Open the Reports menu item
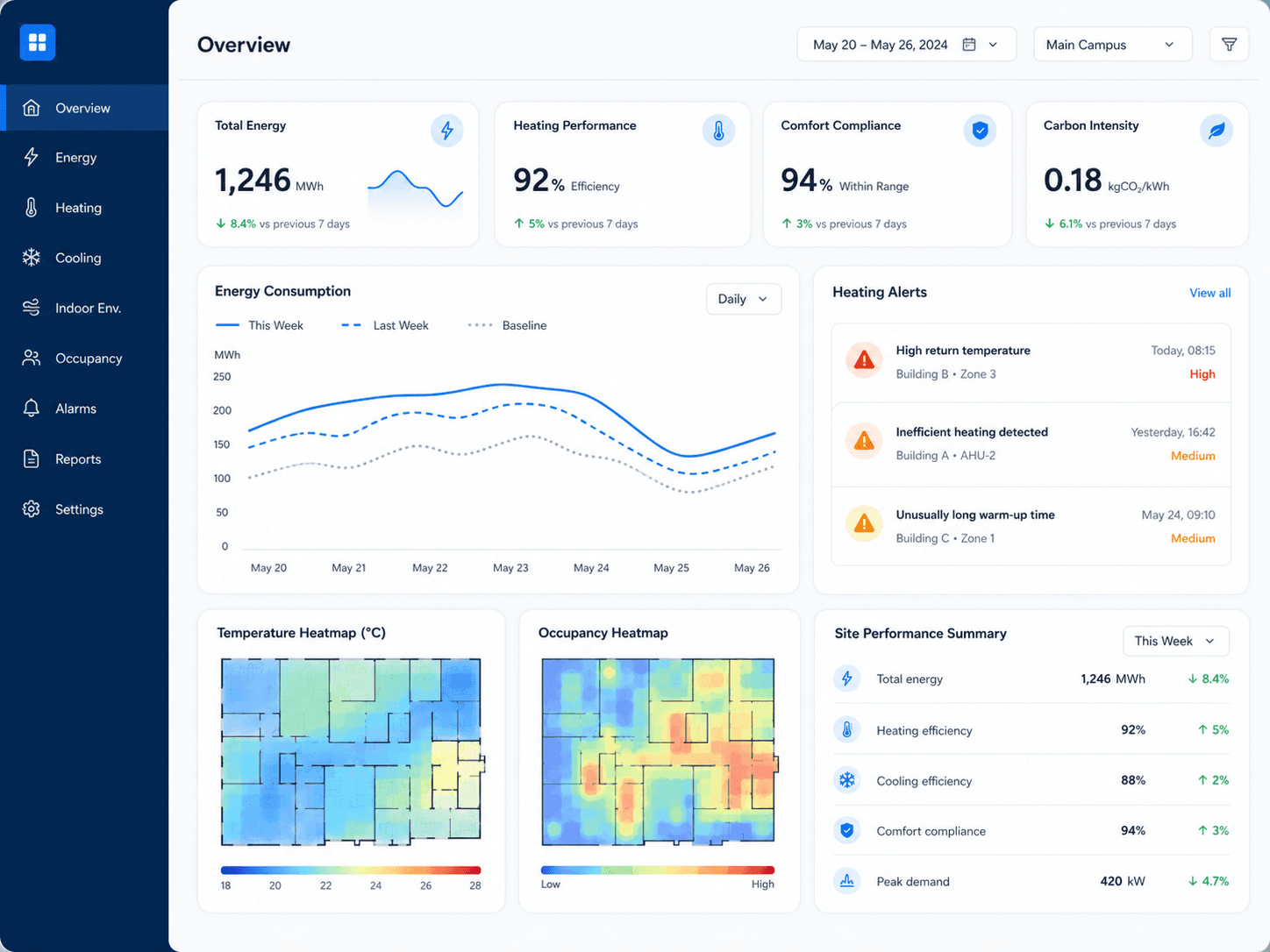This screenshot has width=1270, height=952. (x=84, y=459)
